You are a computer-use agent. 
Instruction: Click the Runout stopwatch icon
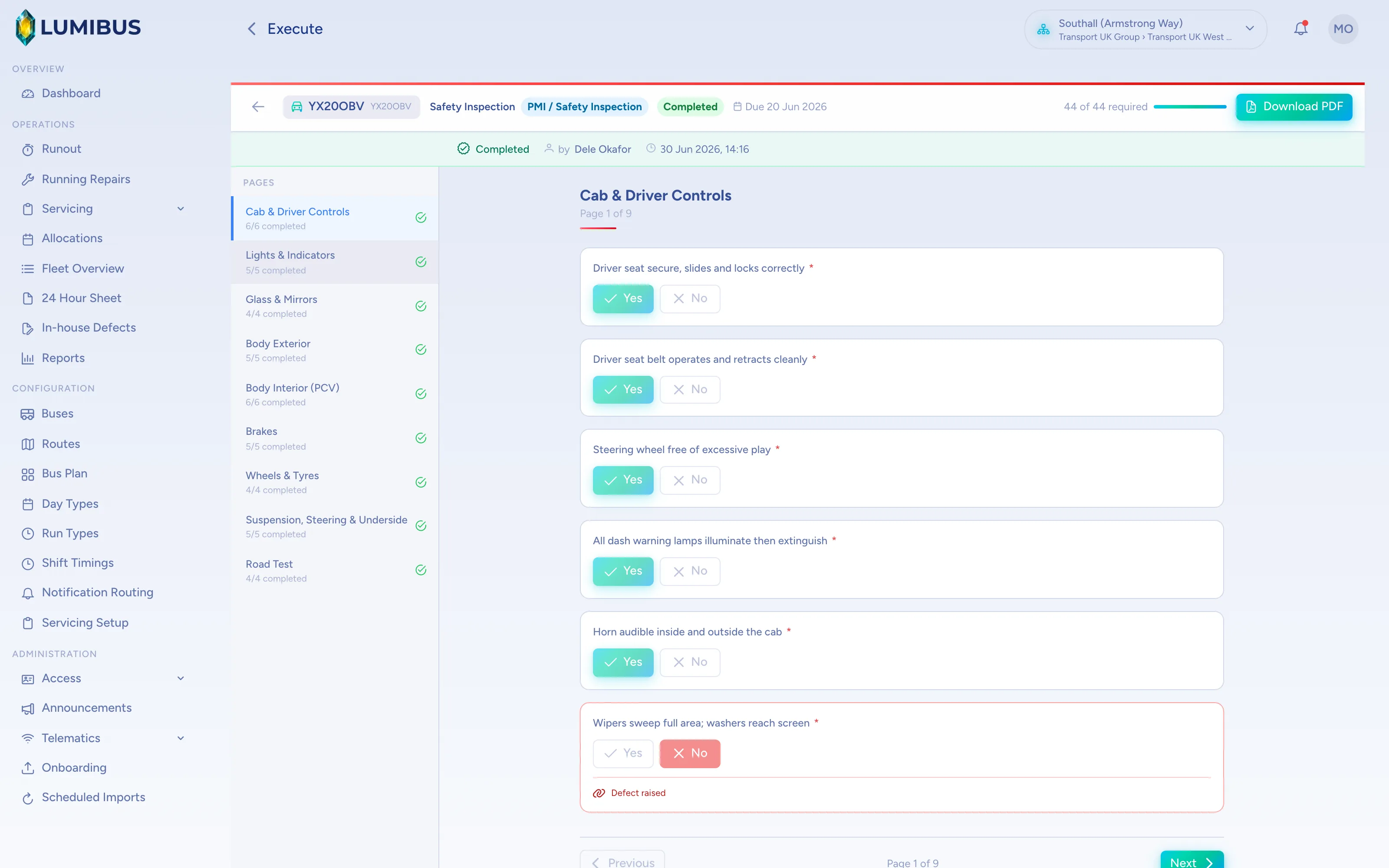tap(27, 149)
